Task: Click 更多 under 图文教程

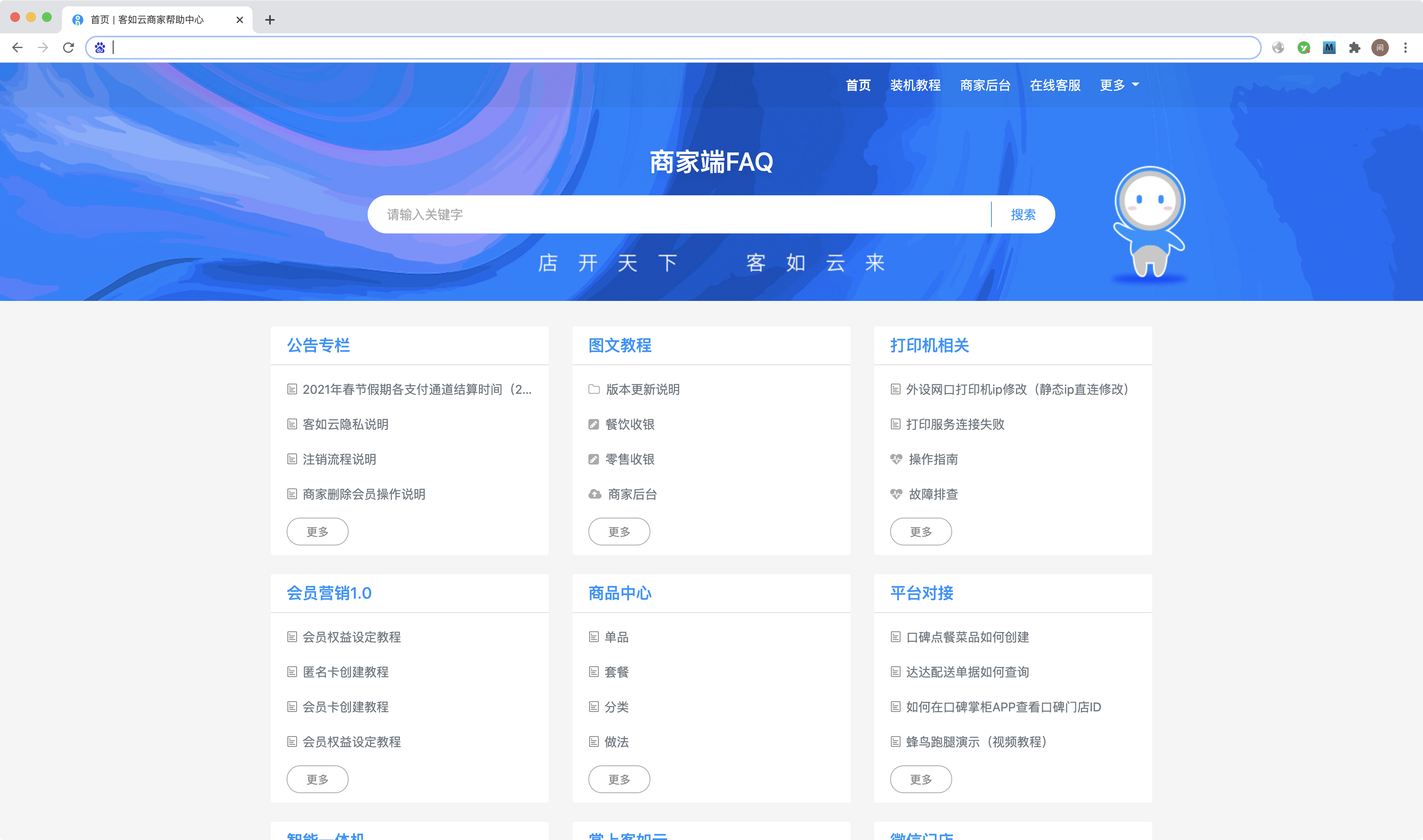Action: [619, 532]
